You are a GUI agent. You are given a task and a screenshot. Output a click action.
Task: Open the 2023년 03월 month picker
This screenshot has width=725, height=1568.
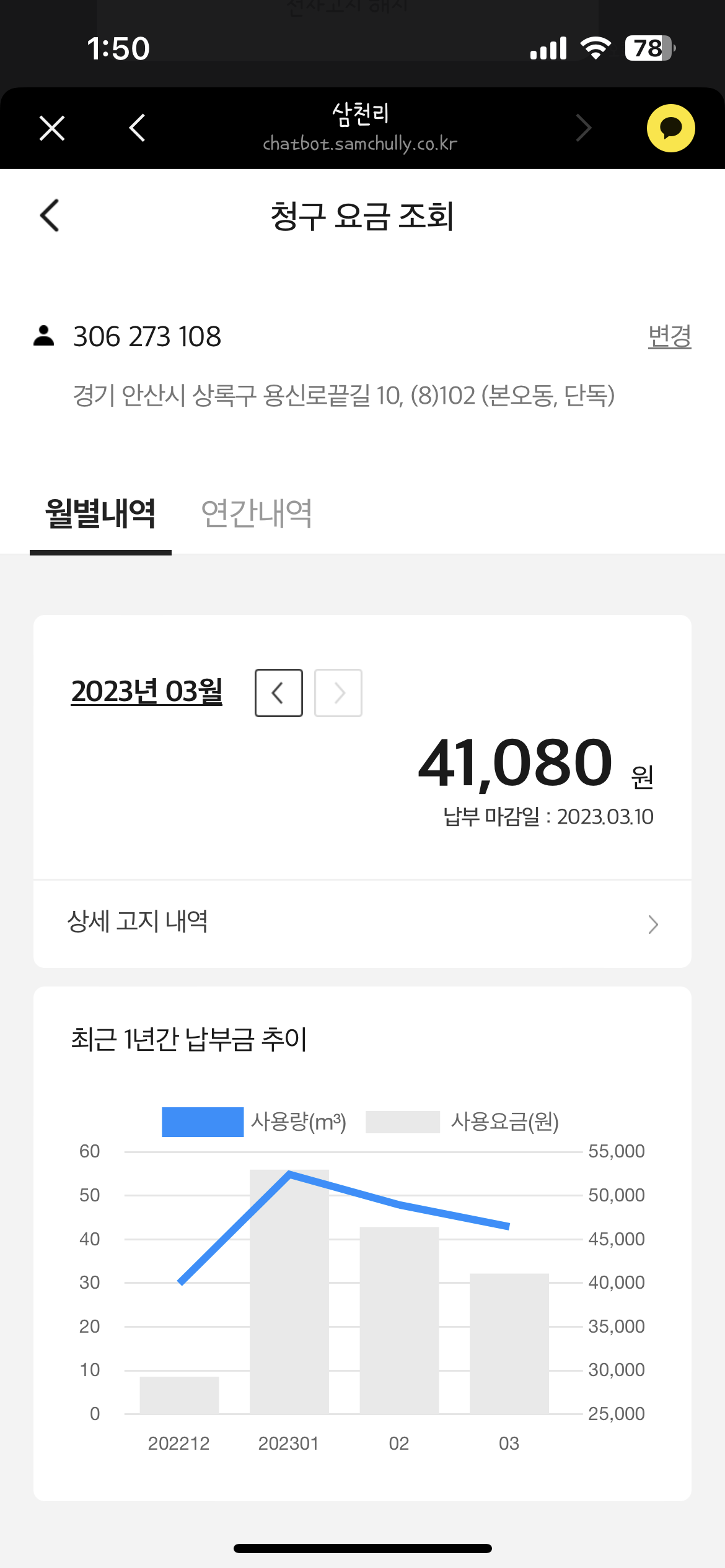pyautogui.click(x=147, y=692)
